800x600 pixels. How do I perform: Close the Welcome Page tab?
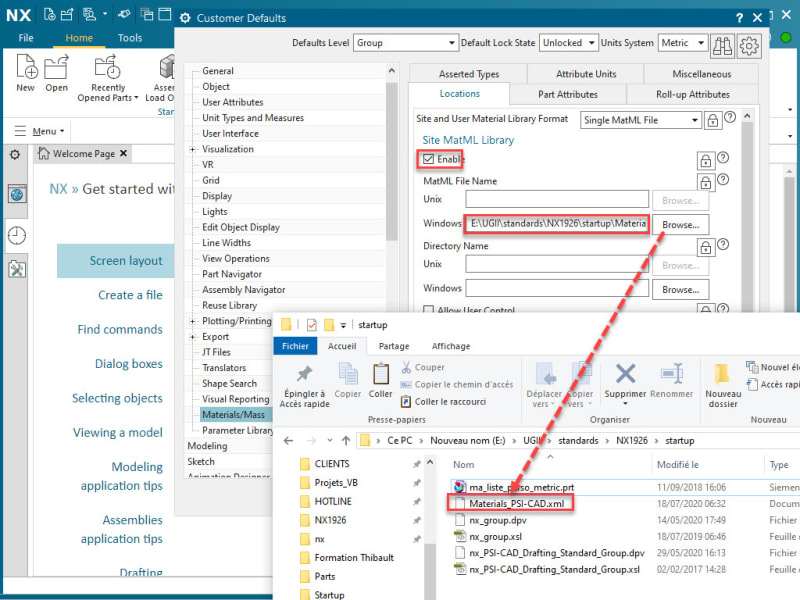click(123, 153)
